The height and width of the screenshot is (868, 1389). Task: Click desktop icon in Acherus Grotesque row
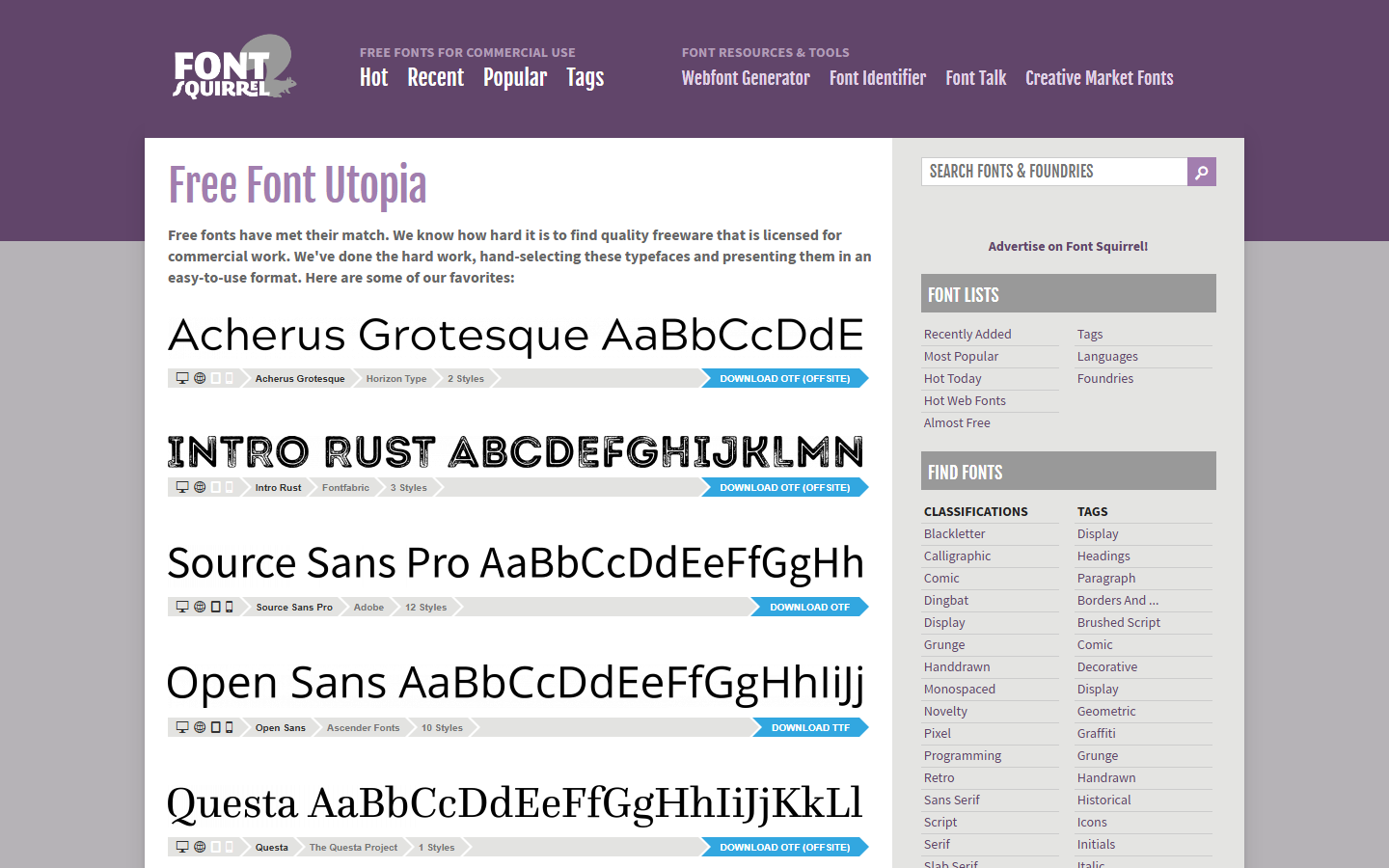182,378
